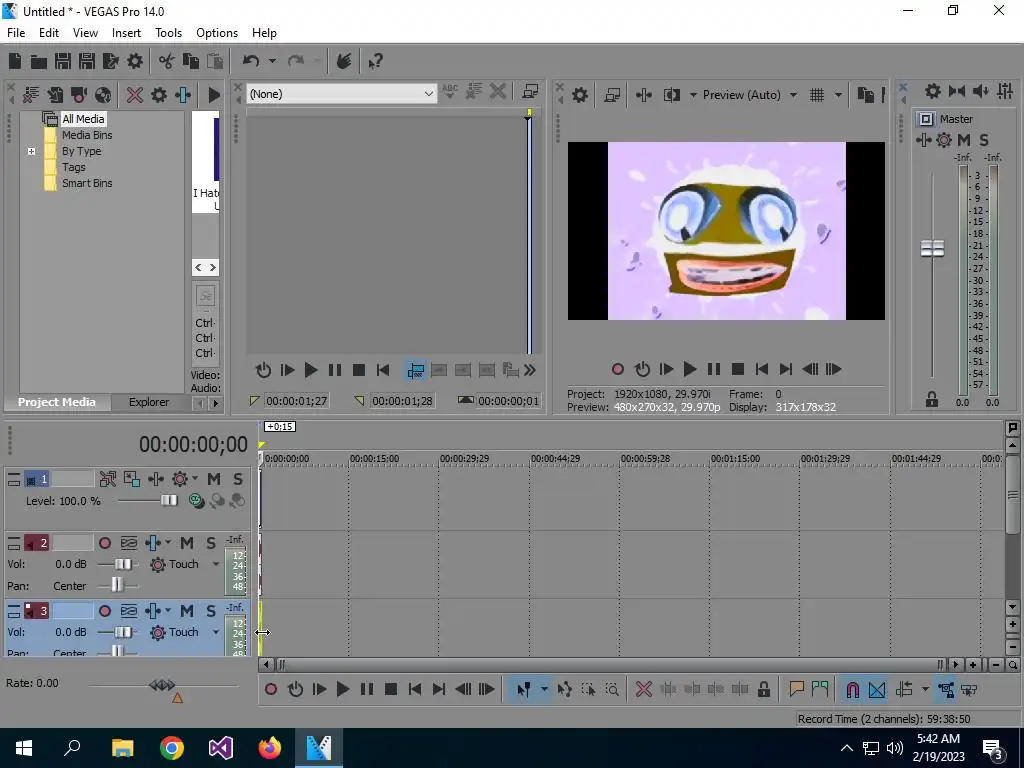
Task: Arm audio track 2 for record
Action: tap(104, 543)
